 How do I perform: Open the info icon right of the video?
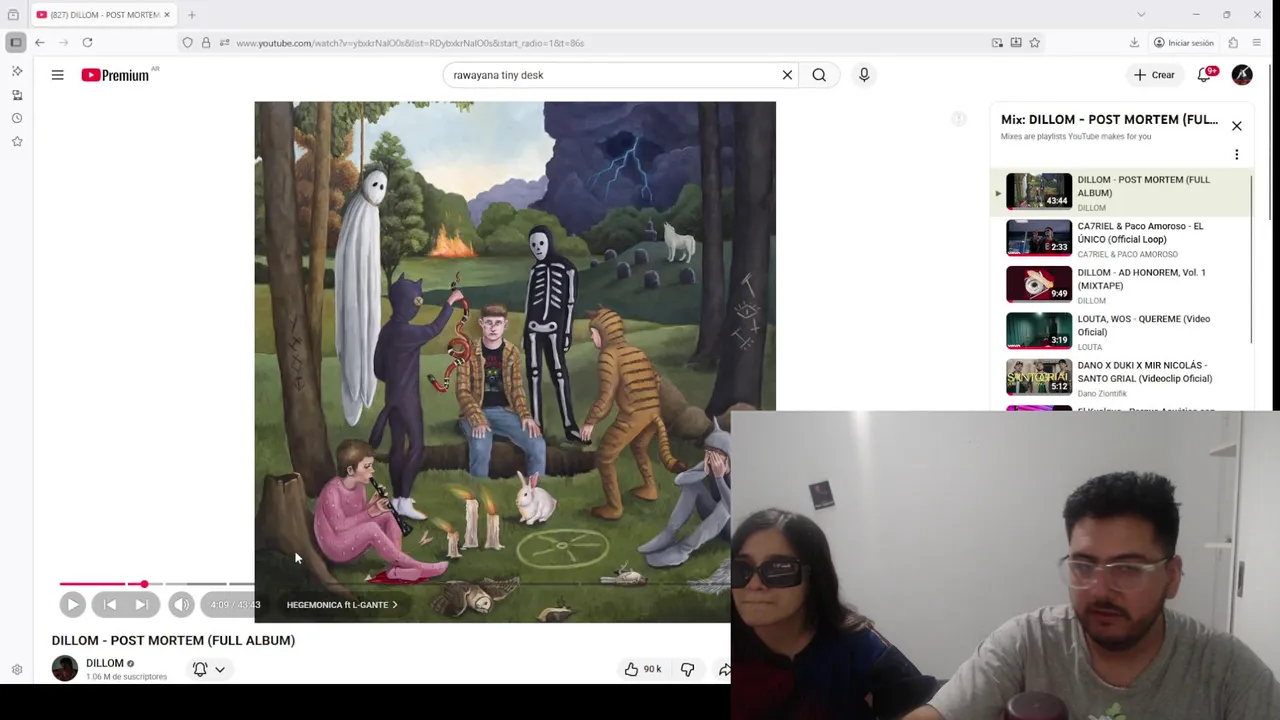pyautogui.click(x=958, y=119)
